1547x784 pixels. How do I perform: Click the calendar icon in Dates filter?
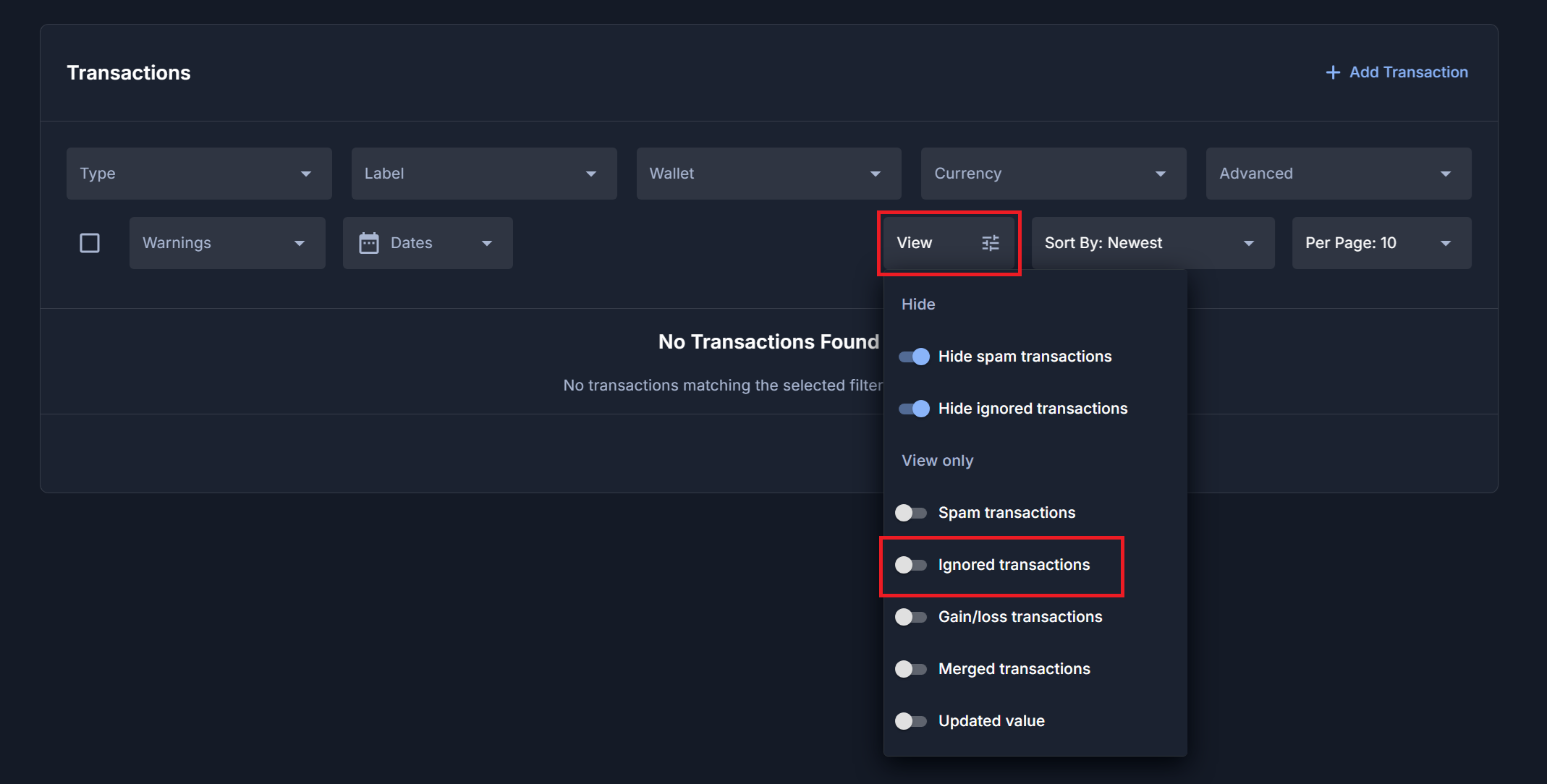click(369, 243)
